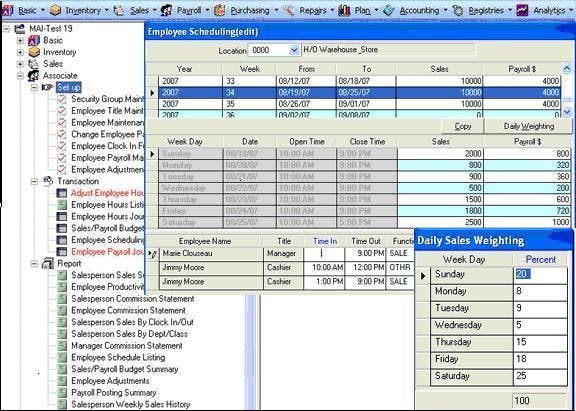Open Sales/Payroll Budget Summary report
576x411 pixels.
point(125,369)
